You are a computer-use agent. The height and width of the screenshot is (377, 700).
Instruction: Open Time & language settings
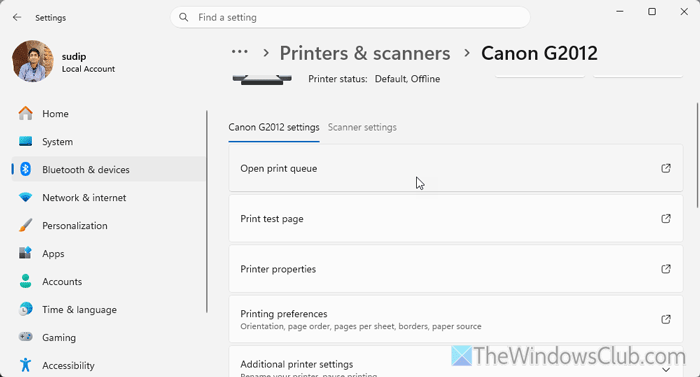tap(109, 309)
